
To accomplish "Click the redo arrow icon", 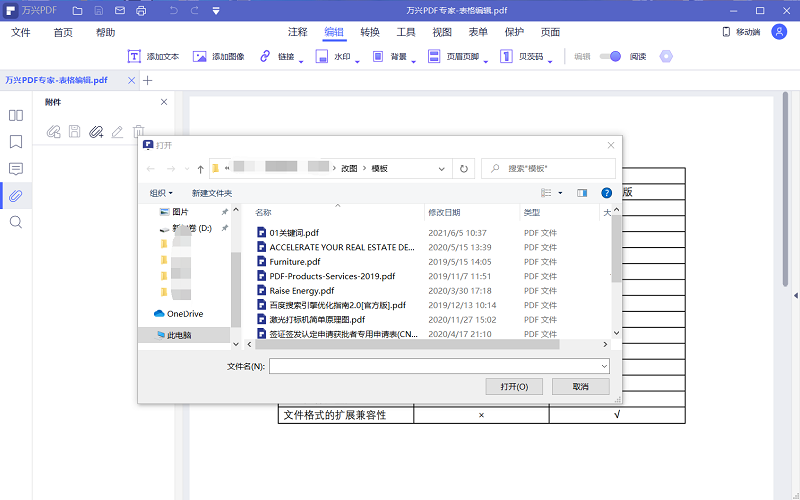I will (x=194, y=11).
